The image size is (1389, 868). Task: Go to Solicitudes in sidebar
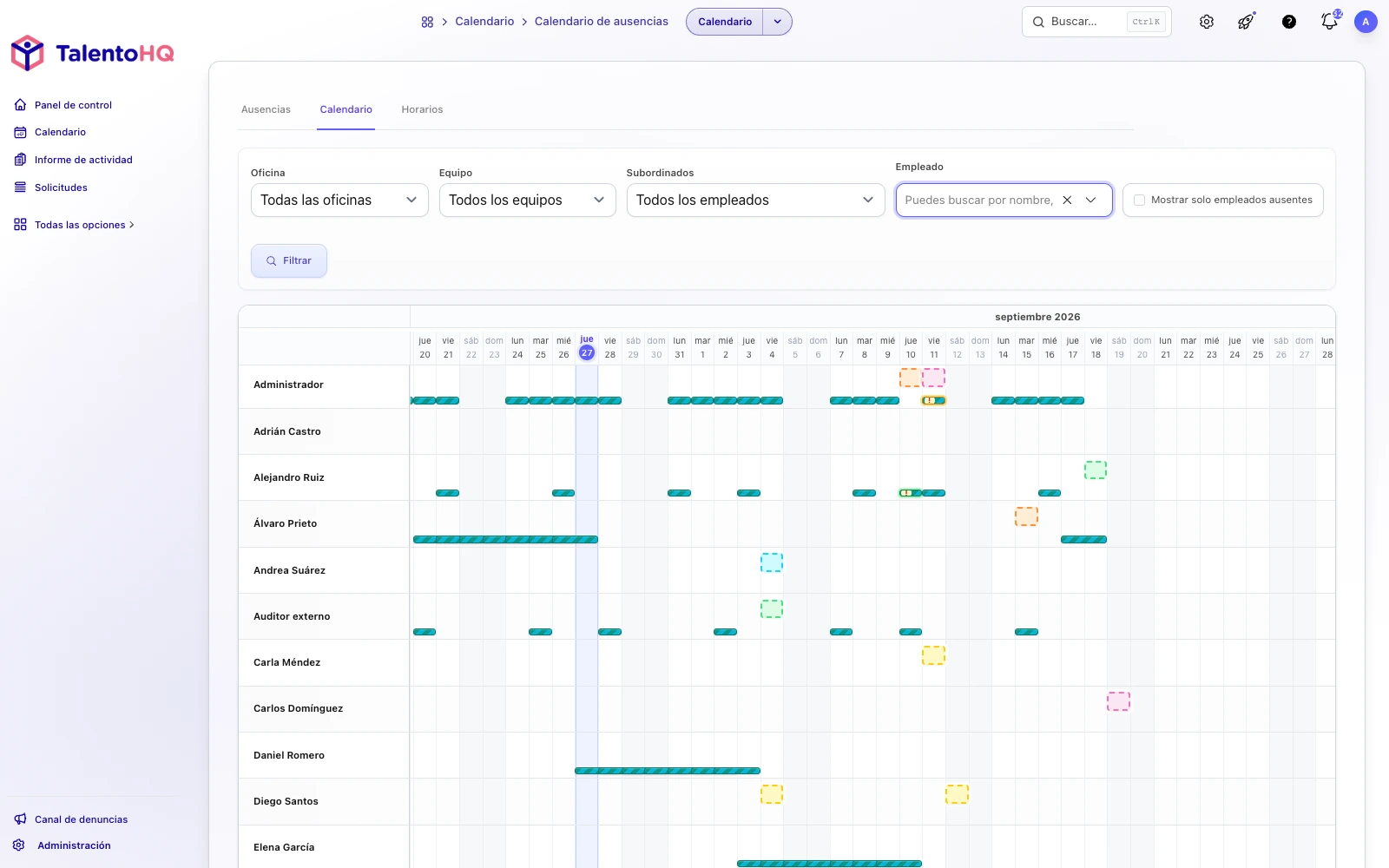61,187
